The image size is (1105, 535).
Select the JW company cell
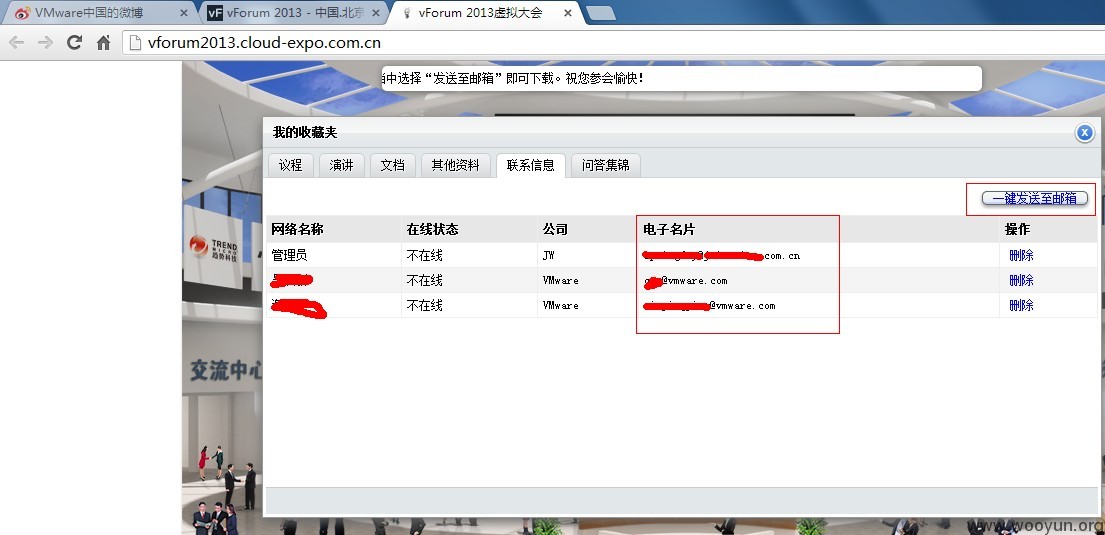[x=548, y=255]
